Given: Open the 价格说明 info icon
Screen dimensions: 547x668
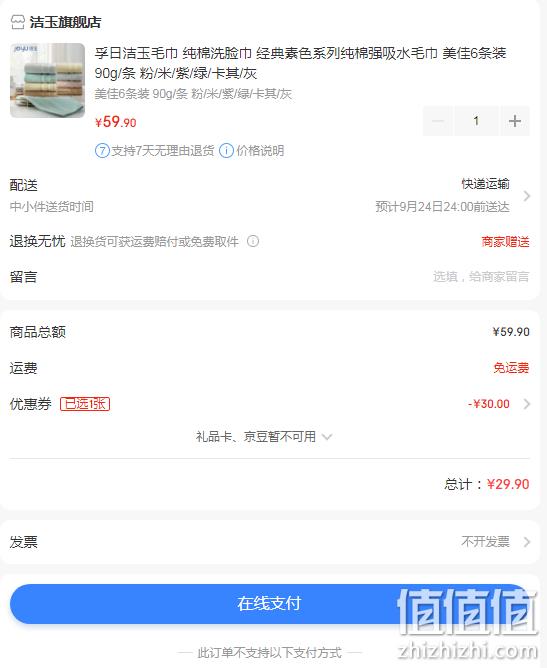Looking at the screenshot, I should coord(226,150).
